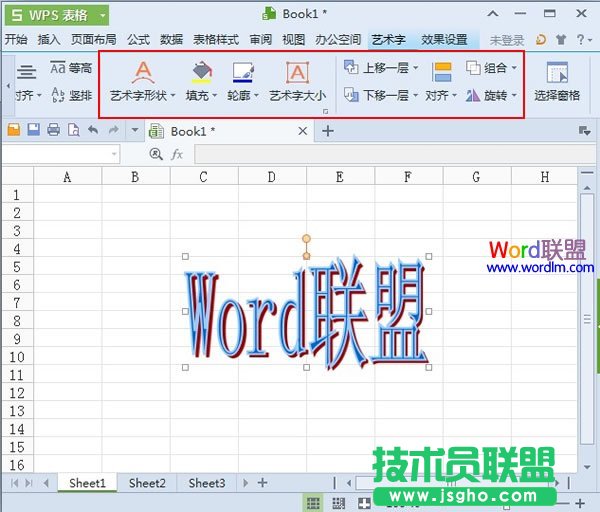Close the Book1 document tab

click(303, 131)
